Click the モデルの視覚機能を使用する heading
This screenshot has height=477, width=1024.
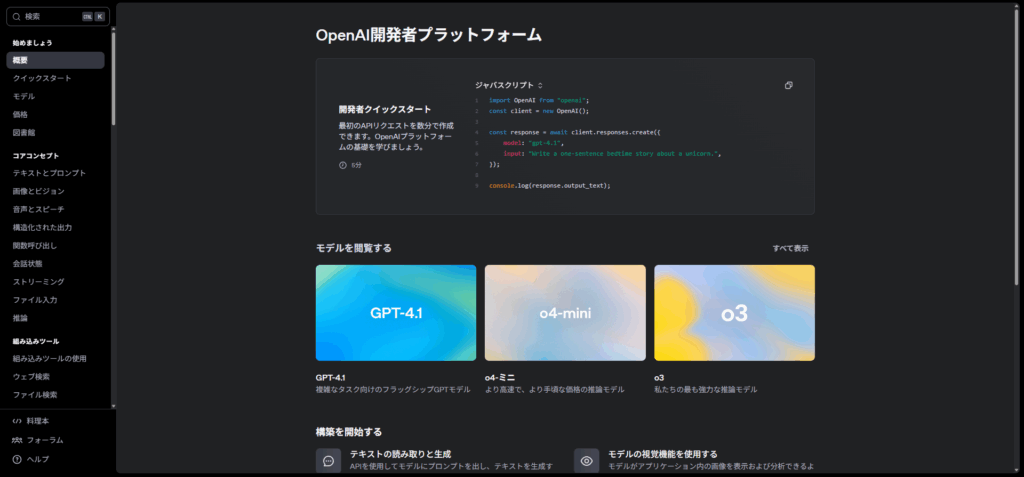[x=663, y=453]
